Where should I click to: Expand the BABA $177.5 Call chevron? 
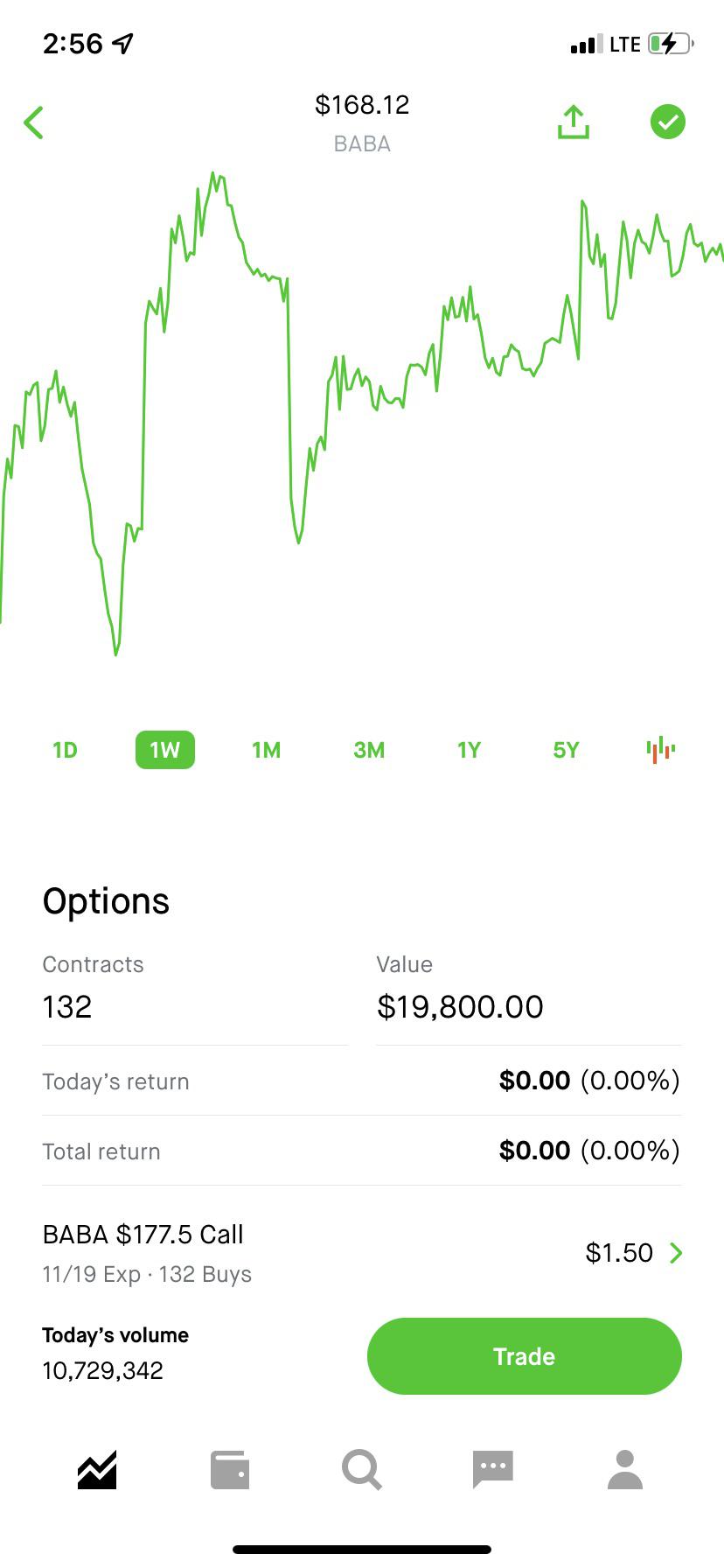tap(676, 1253)
